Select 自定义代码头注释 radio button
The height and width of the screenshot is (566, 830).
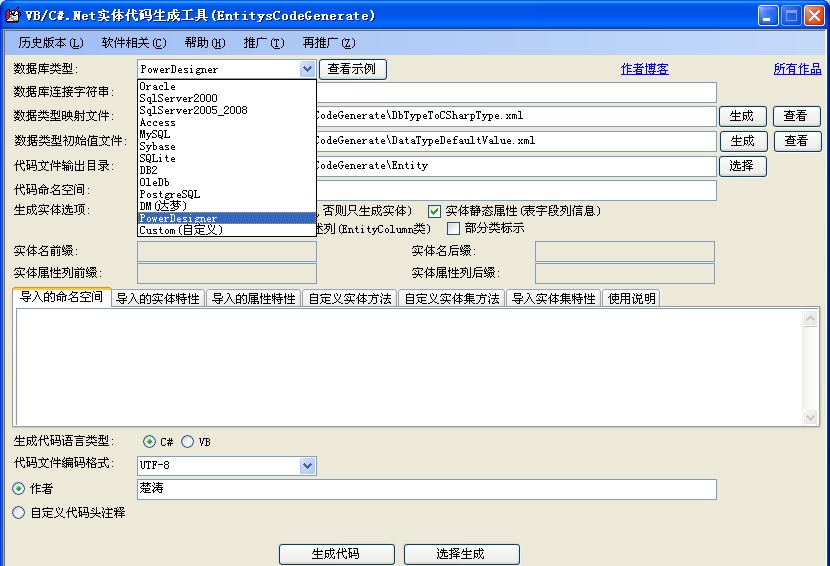(19, 513)
